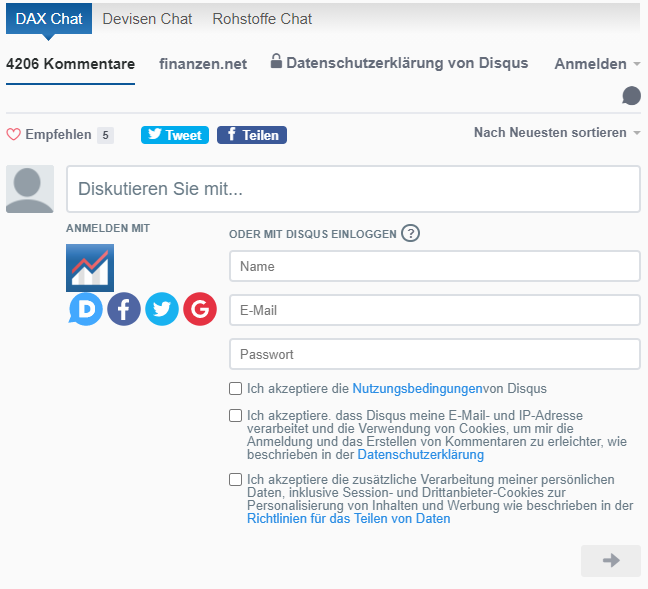The width and height of the screenshot is (648, 589).
Task: Tick the zusätzliche Verarbeitung consent checkbox
Action: point(236,480)
